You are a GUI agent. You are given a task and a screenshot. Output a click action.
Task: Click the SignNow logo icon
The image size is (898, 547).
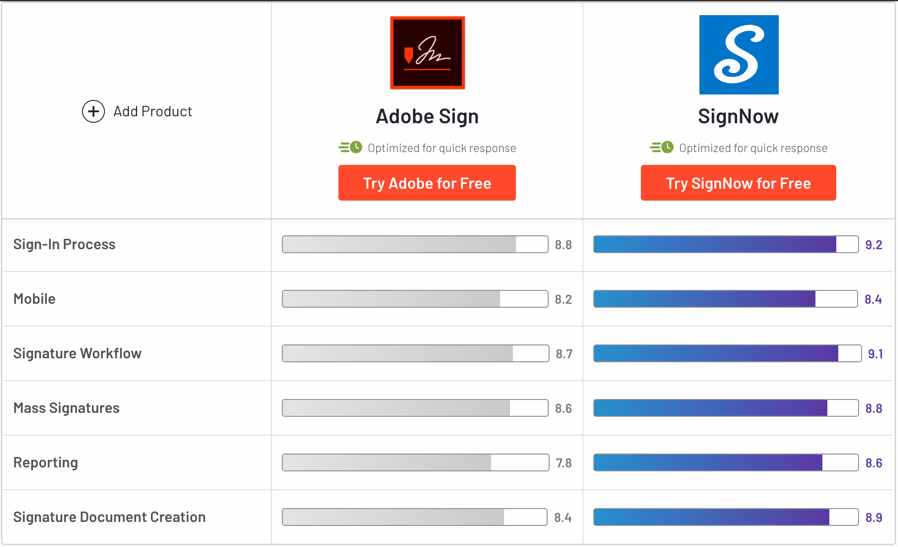tap(738, 54)
